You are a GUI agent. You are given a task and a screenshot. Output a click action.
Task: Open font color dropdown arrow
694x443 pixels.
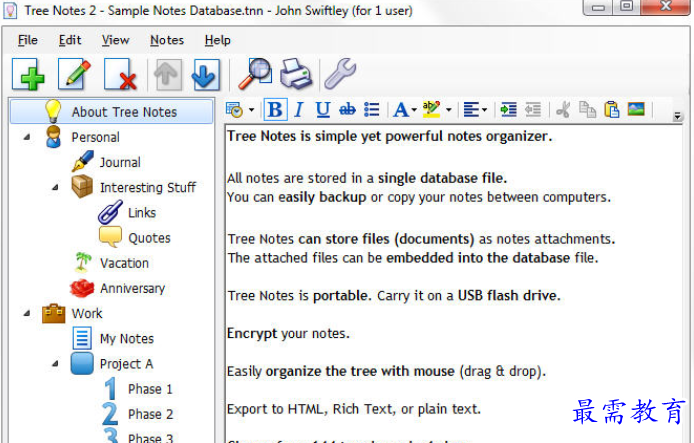[414, 110]
